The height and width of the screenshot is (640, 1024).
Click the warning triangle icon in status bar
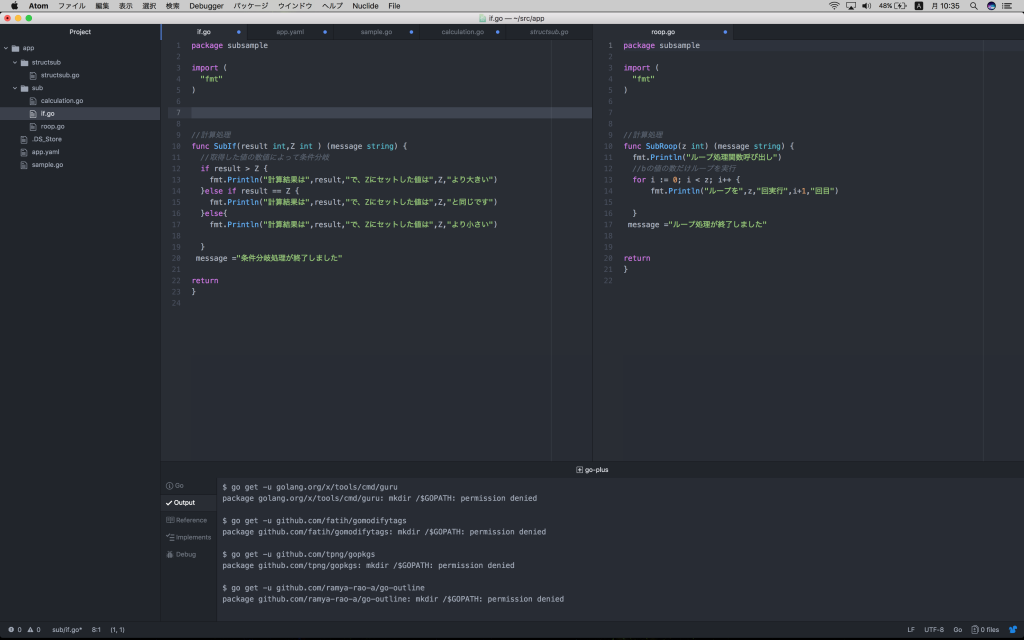pos(31,630)
